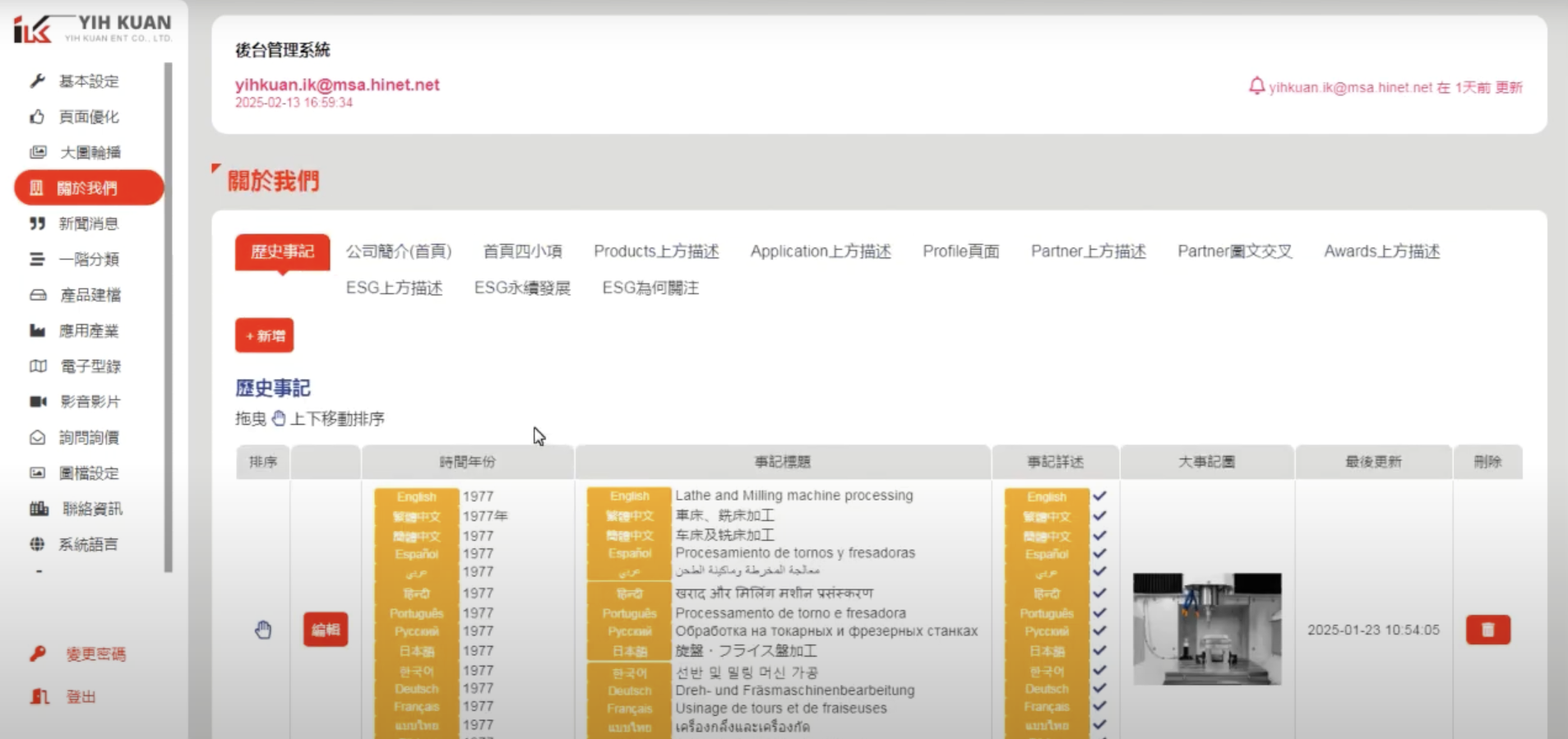Switch to the 公司簡介(首頁) tab
This screenshot has width=1568, height=739.
tap(398, 252)
